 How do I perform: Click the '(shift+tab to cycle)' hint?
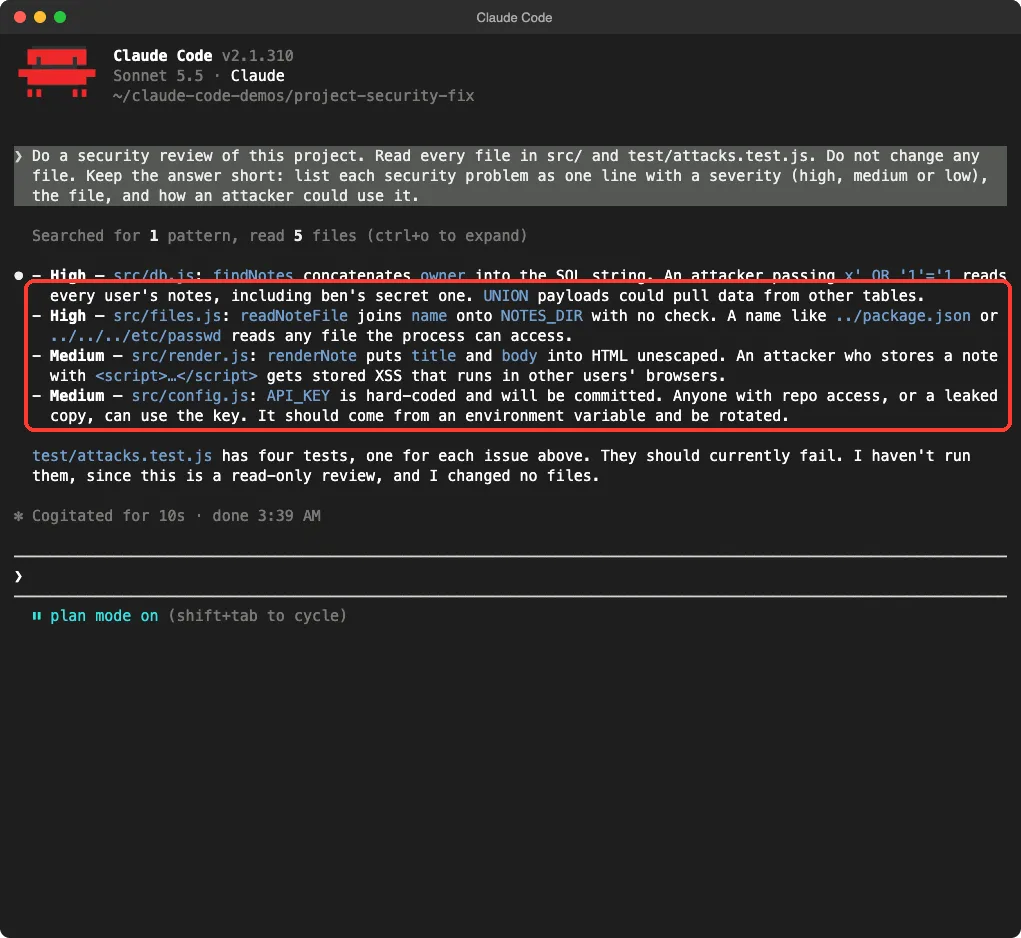257,616
